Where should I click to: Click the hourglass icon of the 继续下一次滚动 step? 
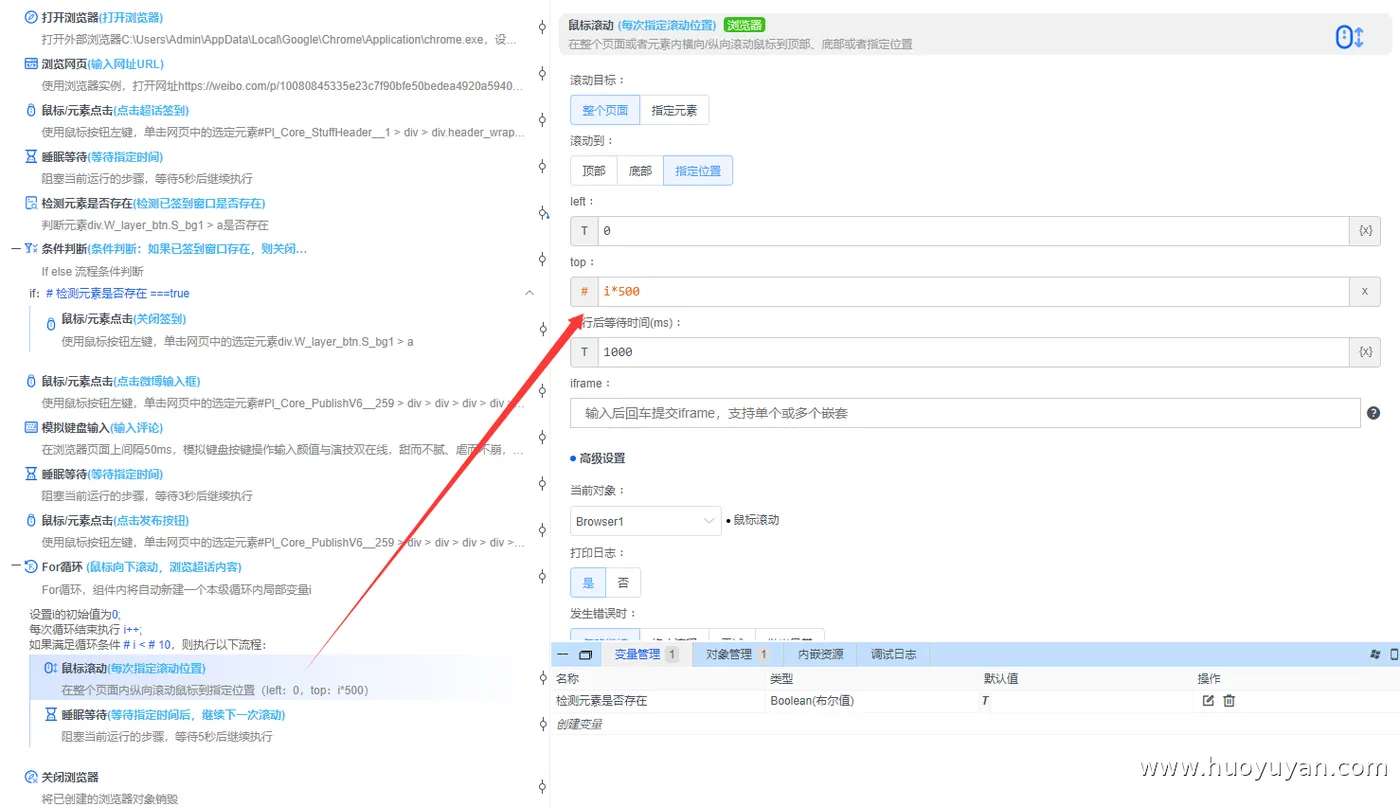(x=51, y=715)
